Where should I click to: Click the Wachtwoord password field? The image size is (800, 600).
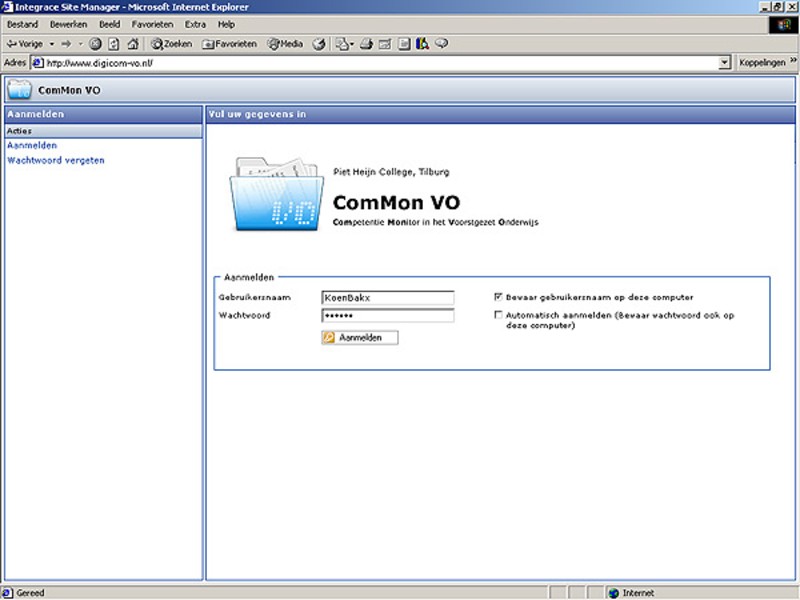pyautogui.click(x=387, y=315)
